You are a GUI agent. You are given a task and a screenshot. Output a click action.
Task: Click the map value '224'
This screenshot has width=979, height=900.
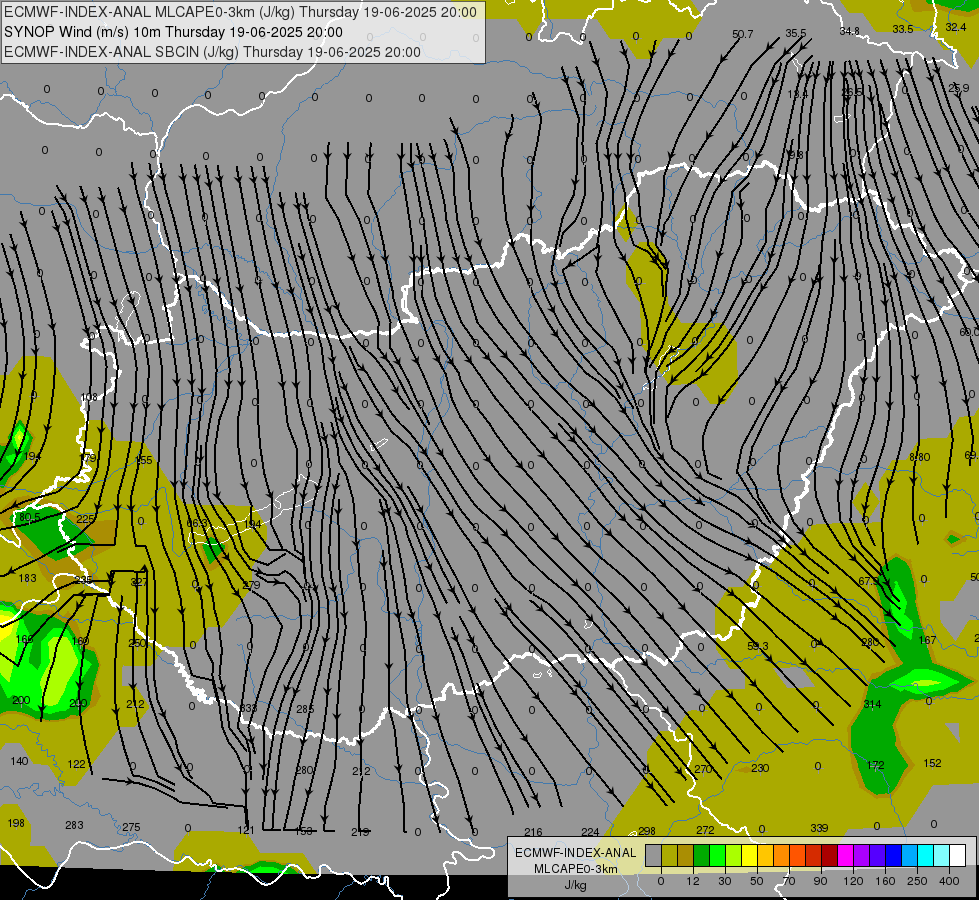(x=590, y=832)
